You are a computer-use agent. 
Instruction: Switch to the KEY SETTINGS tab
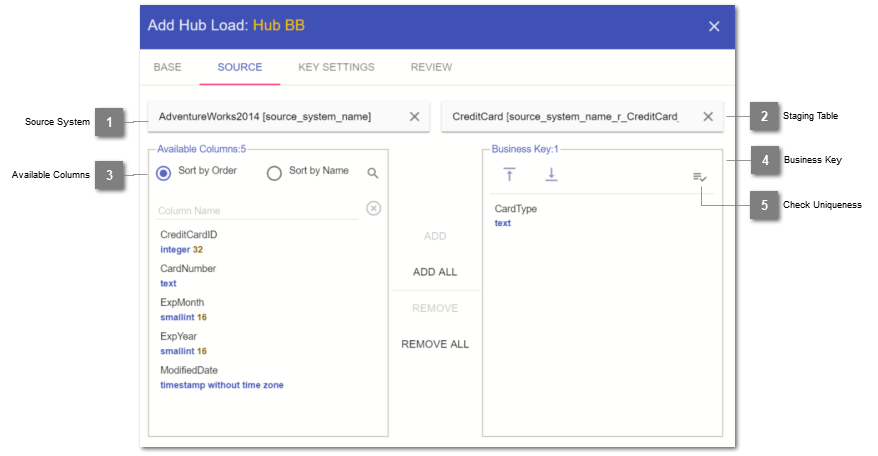point(336,67)
